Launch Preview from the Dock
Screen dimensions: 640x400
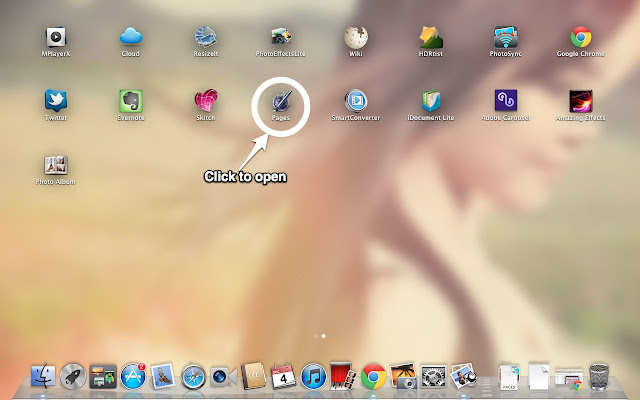click(x=463, y=376)
